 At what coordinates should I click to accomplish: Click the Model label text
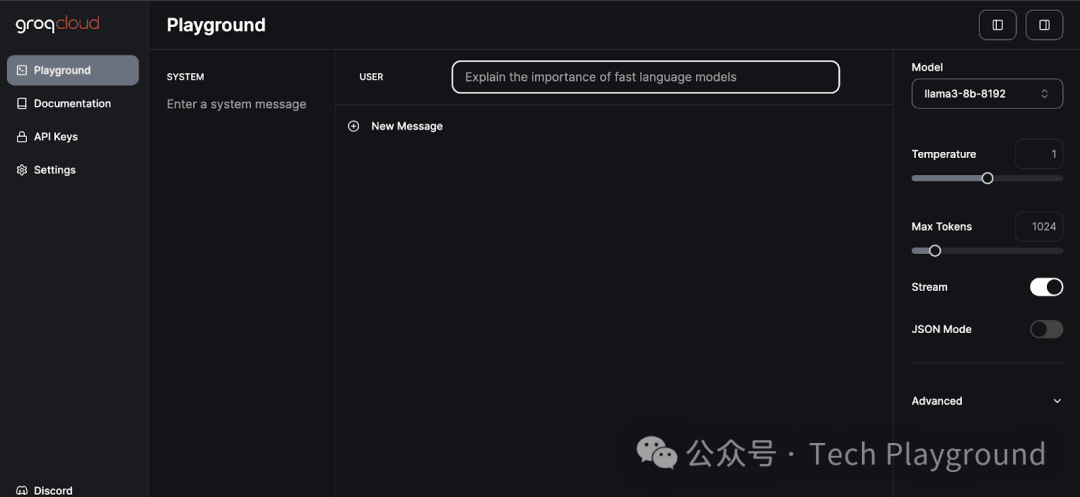[927, 67]
